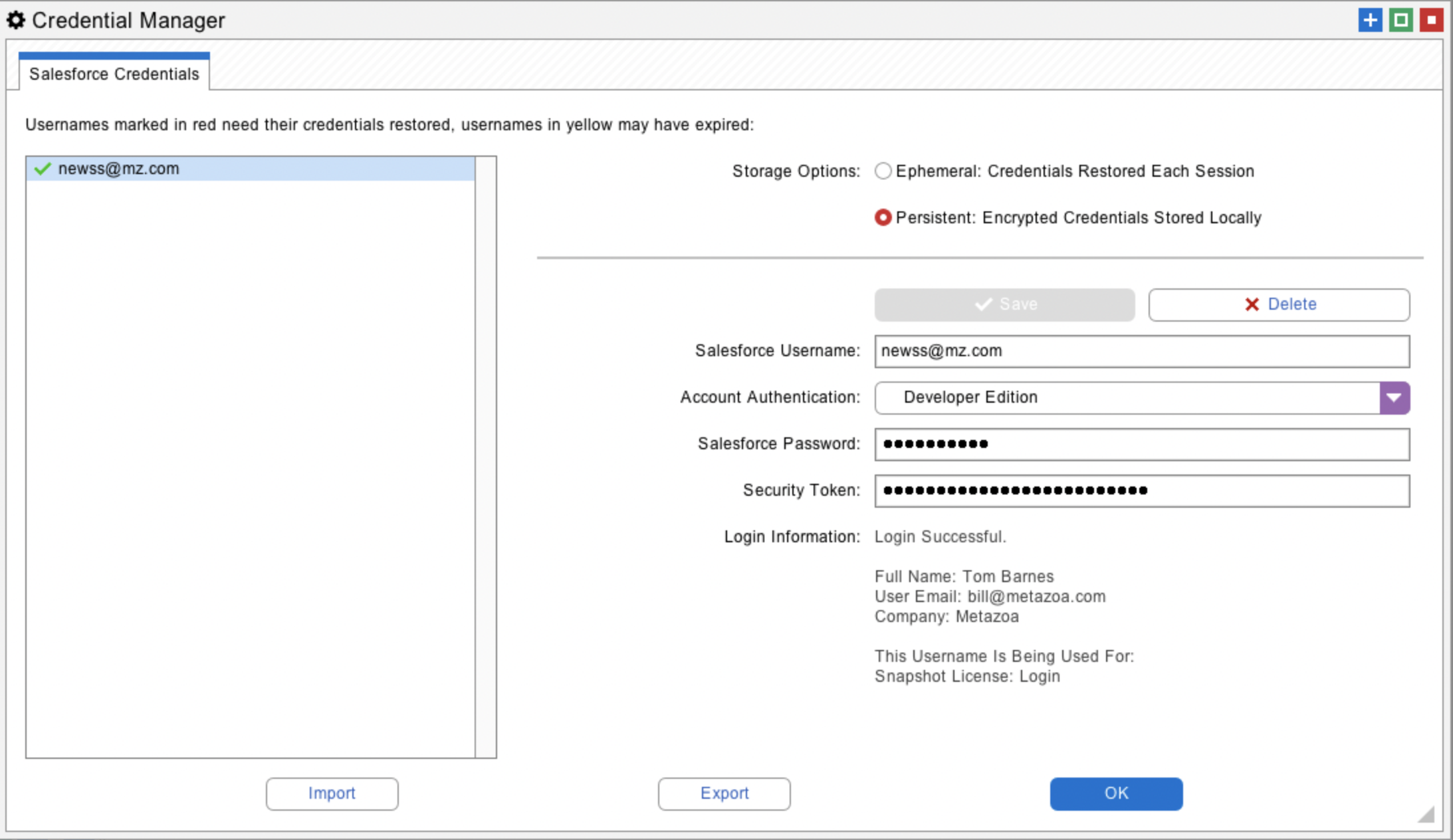Image resolution: width=1453 pixels, height=840 pixels.
Task: Focus the Salesforce Password field
Action: coord(1141,444)
